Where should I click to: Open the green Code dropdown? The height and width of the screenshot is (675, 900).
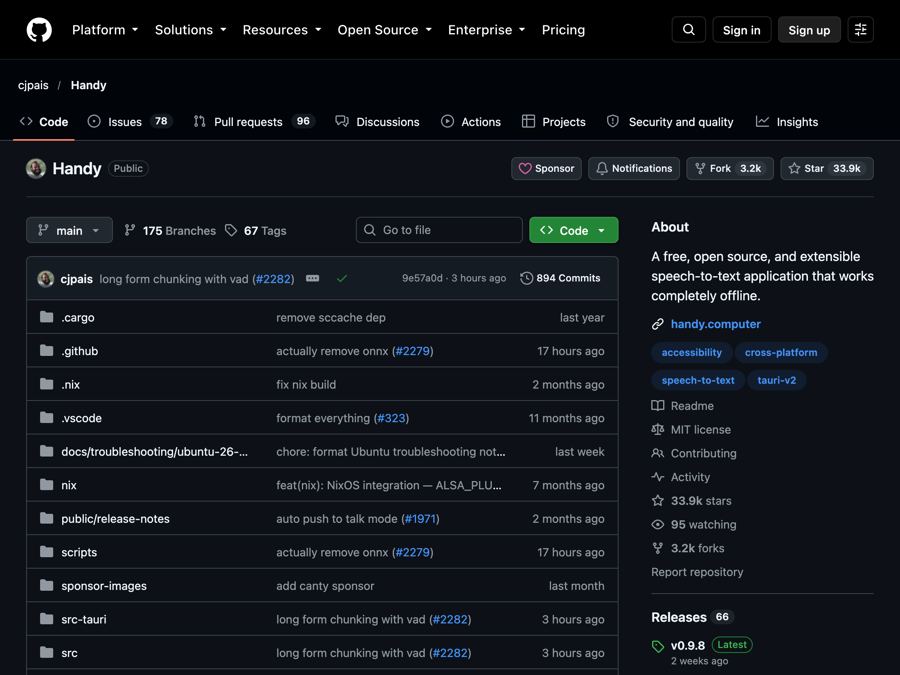[x=573, y=230]
